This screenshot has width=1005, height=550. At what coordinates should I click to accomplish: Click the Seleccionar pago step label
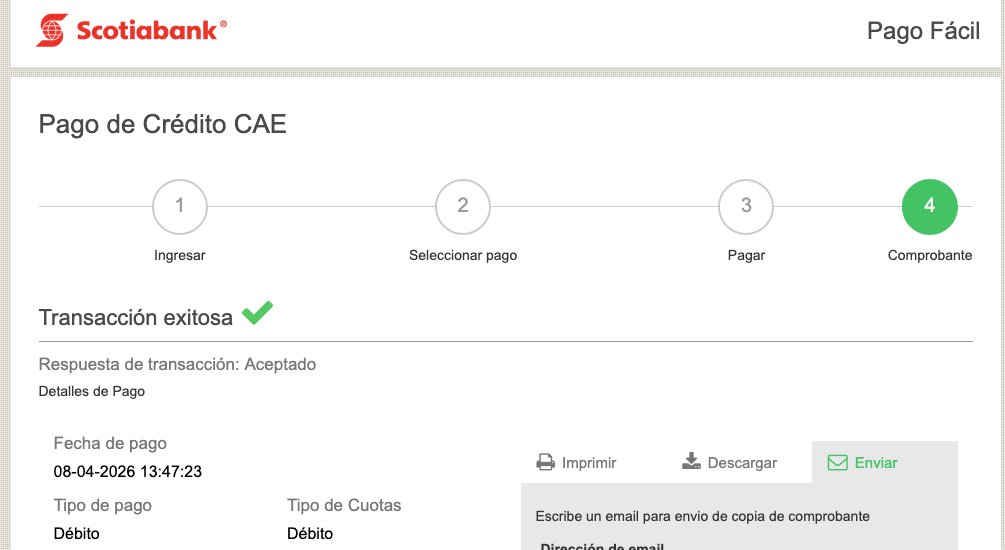click(463, 255)
